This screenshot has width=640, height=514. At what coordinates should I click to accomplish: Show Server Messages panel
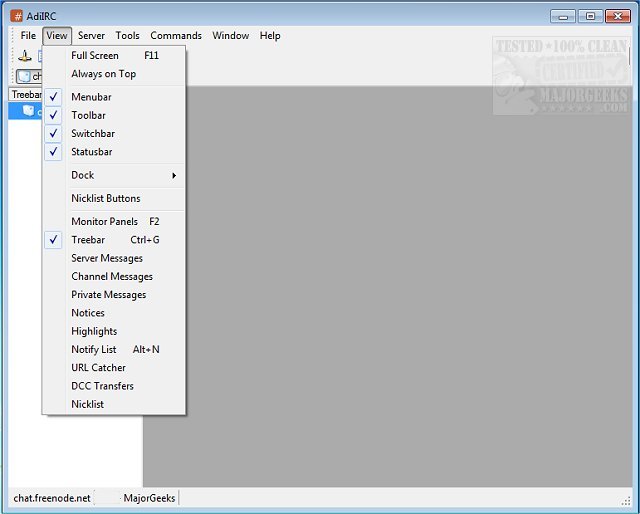pos(114,258)
